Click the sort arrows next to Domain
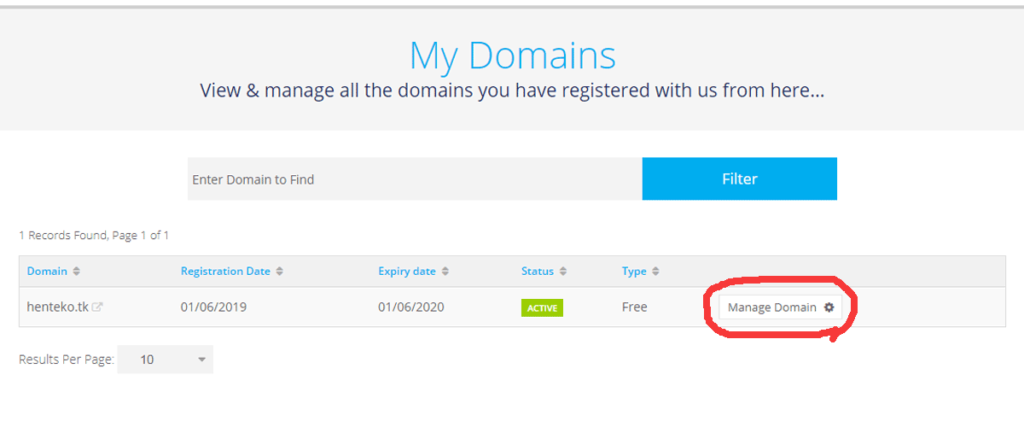The height and width of the screenshot is (427, 1024). point(76,272)
